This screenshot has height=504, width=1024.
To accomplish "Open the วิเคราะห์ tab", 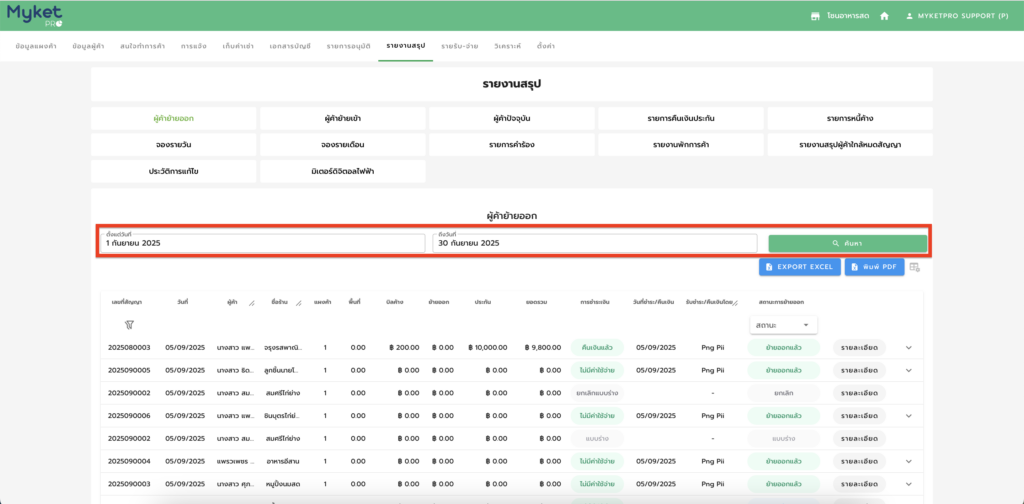I will [x=507, y=46].
